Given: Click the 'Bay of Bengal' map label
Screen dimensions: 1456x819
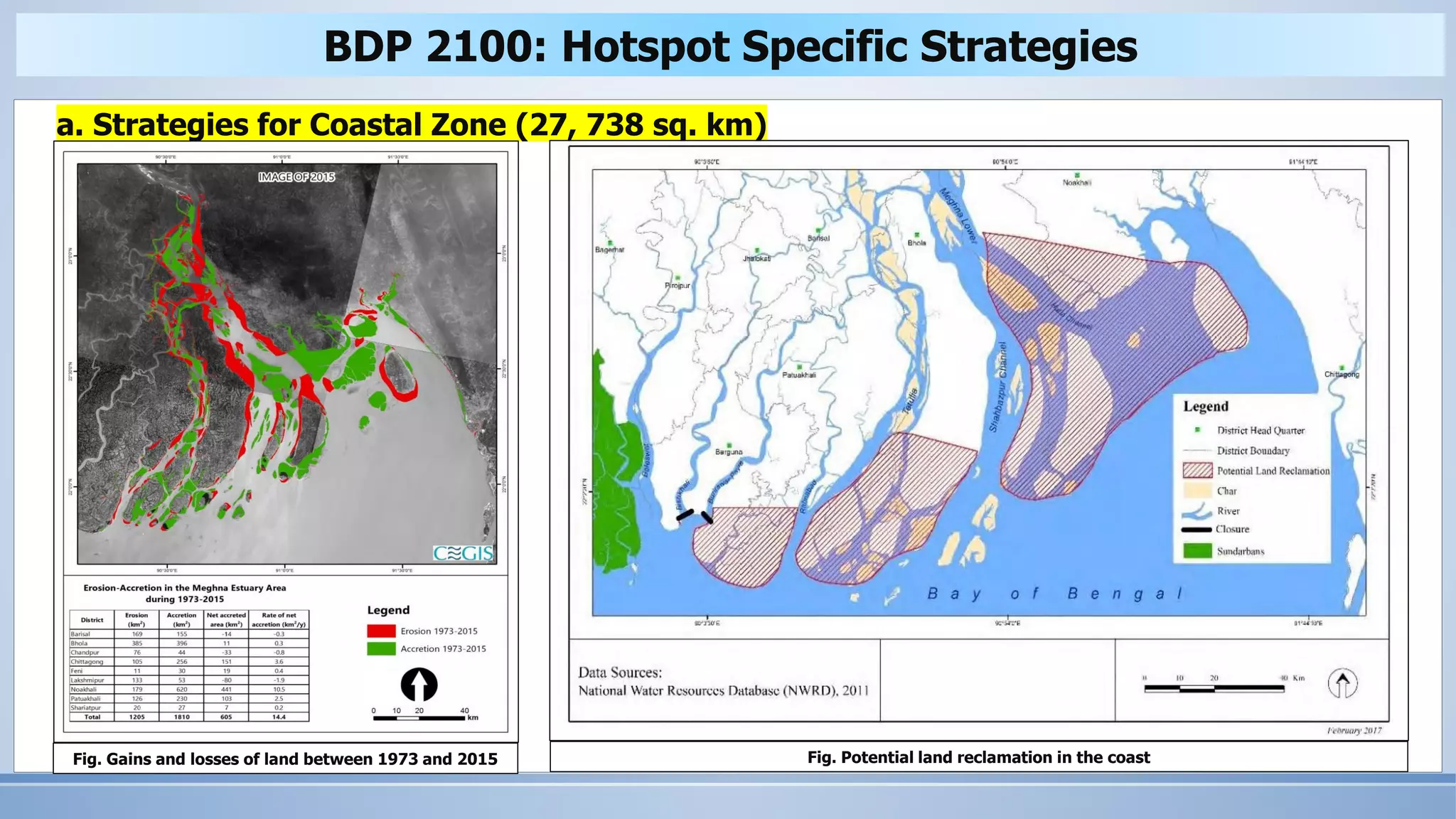Looking at the screenshot, I should point(1056,594).
